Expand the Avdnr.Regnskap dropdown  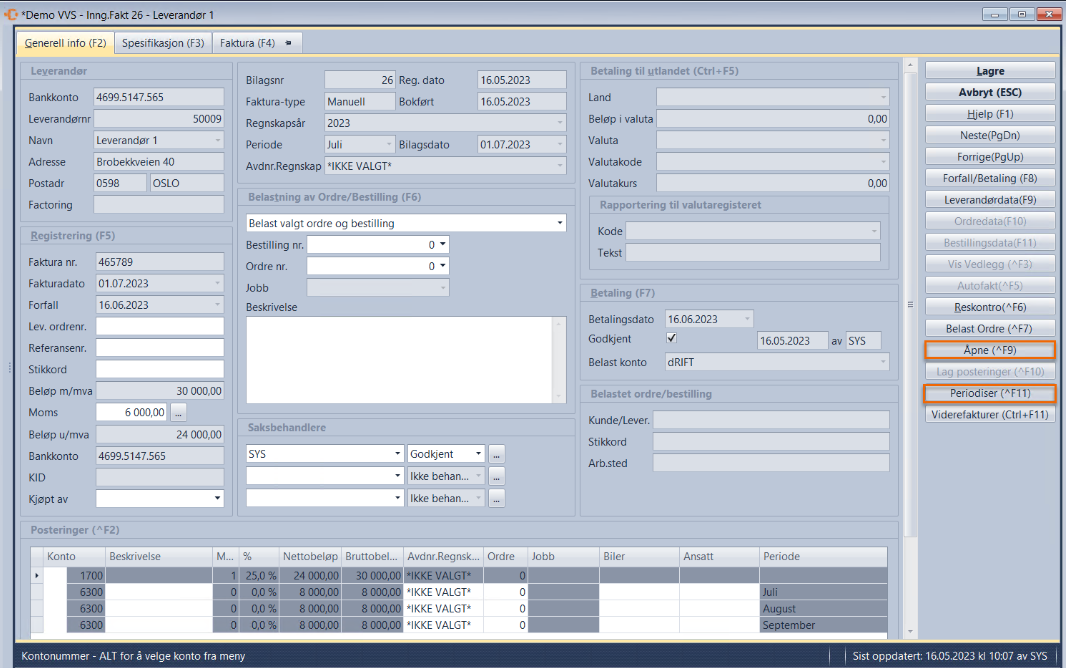tap(560, 166)
